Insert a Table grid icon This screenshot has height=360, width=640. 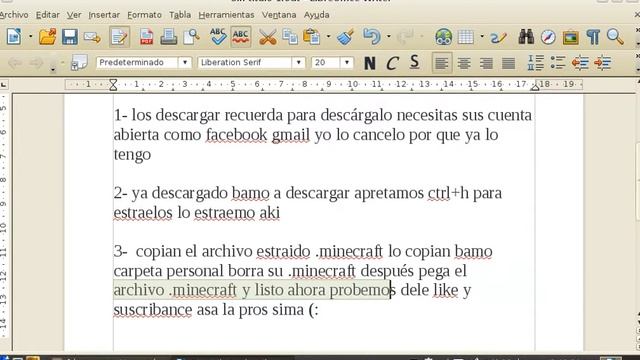tap(466, 37)
